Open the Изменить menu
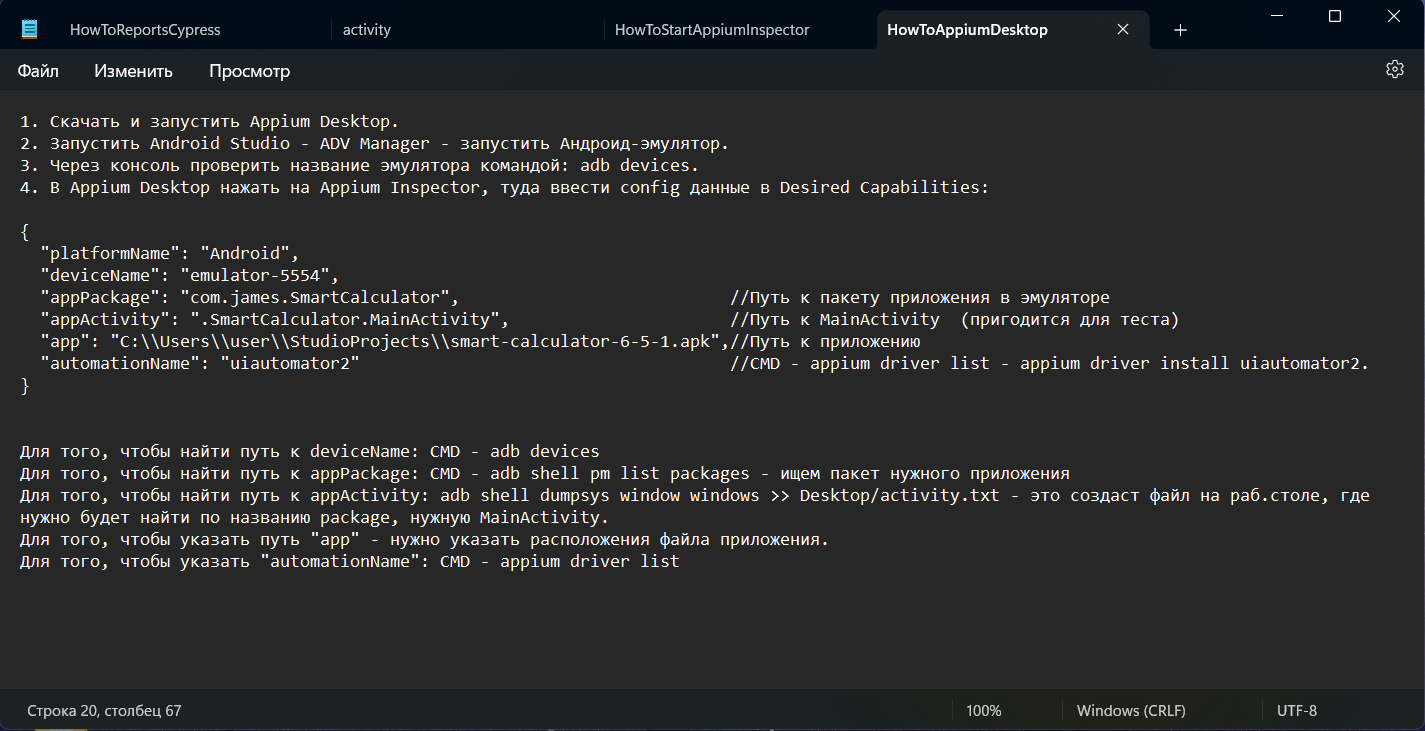This screenshot has height=731, width=1425. pyautogui.click(x=133, y=71)
